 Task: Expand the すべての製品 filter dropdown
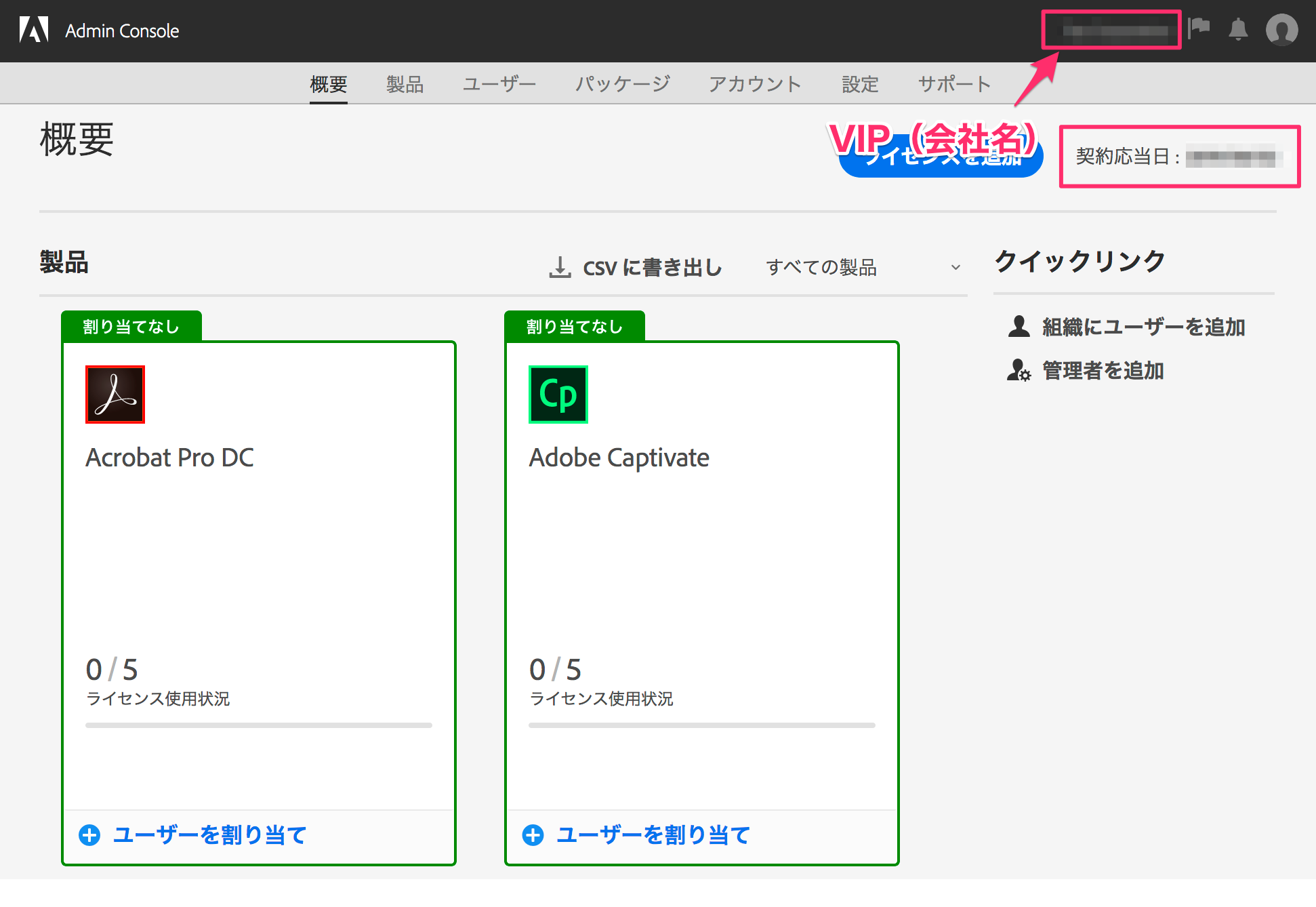tap(863, 267)
